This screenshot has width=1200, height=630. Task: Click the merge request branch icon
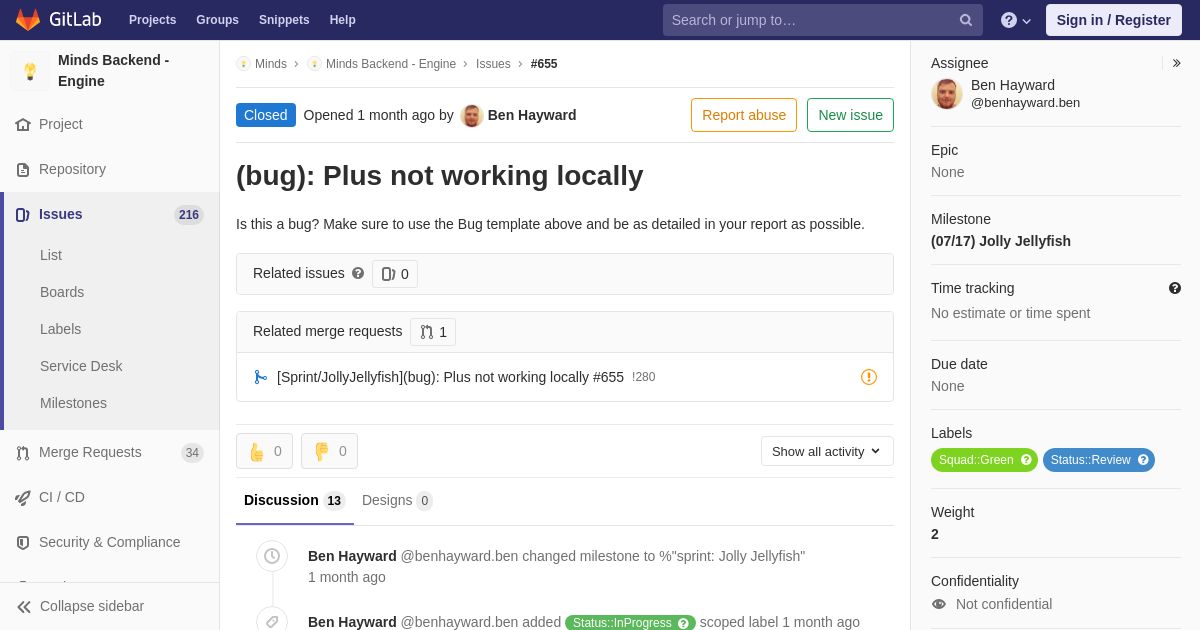click(261, 377)
